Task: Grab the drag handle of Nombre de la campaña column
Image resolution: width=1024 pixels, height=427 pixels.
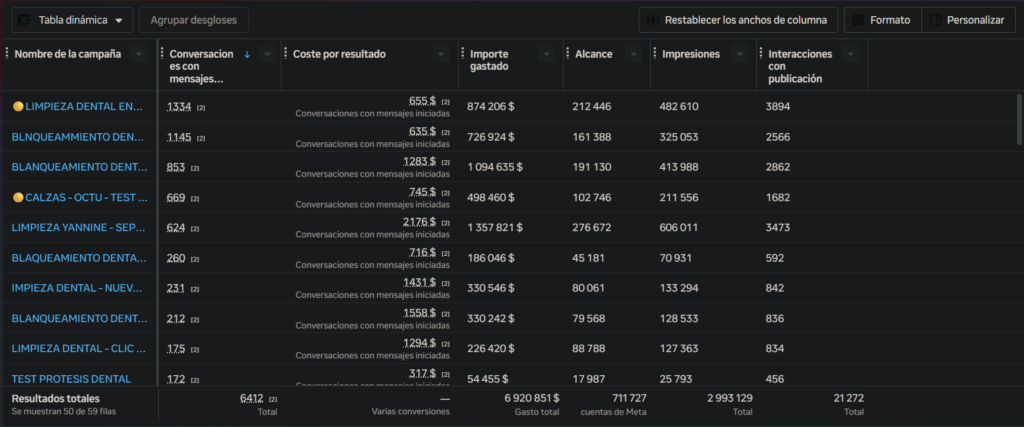Action: [7, 54]
